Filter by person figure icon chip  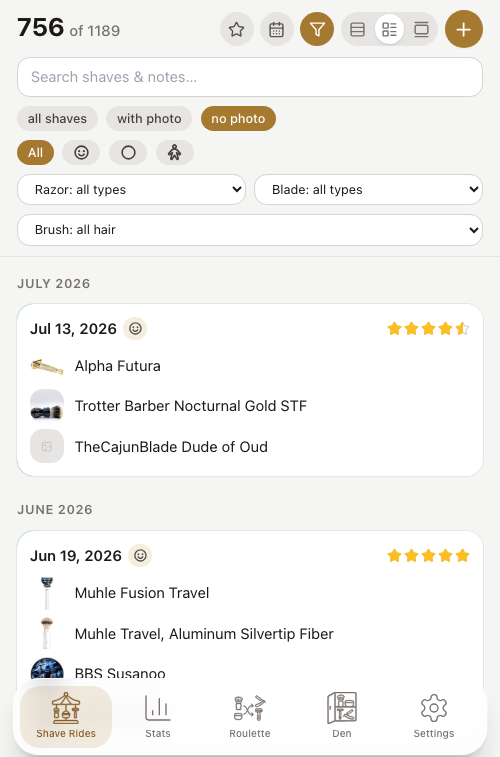coord(175,153)
